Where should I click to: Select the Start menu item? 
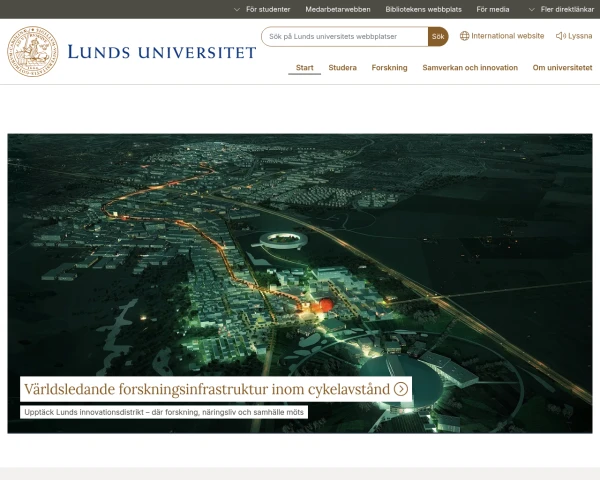tap(305, 68)
